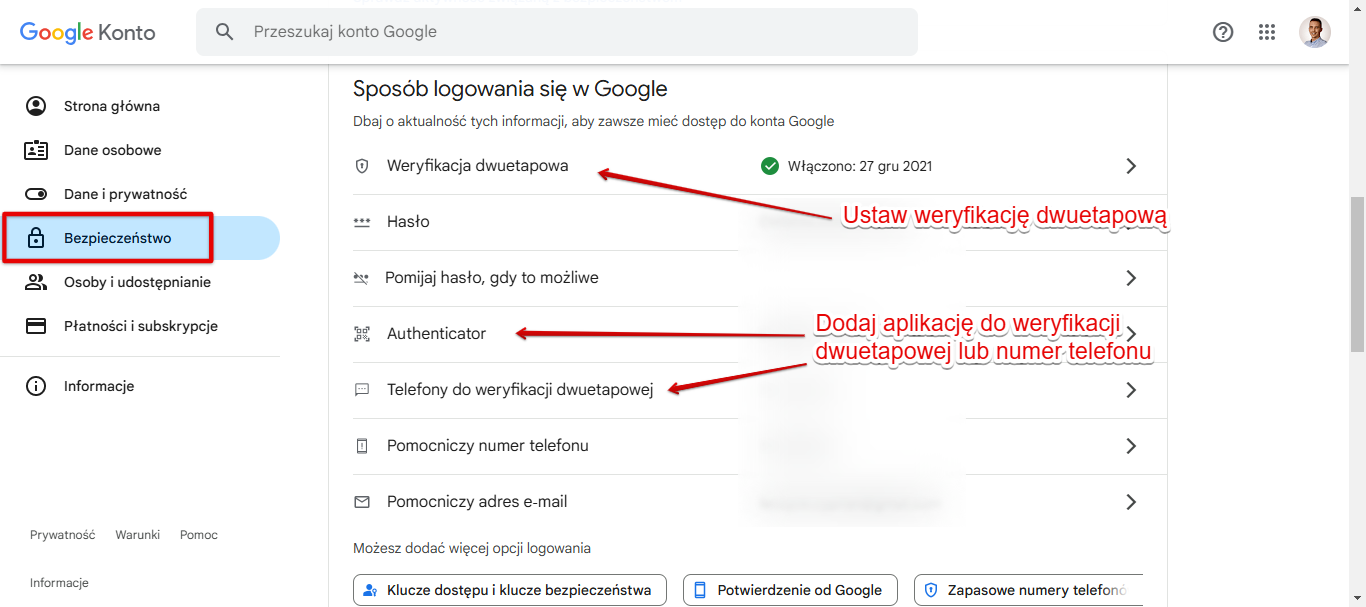Viewport: 1366px width, 607px height.
Task: Click the Prywatność footer link
Action: point(63,535)
